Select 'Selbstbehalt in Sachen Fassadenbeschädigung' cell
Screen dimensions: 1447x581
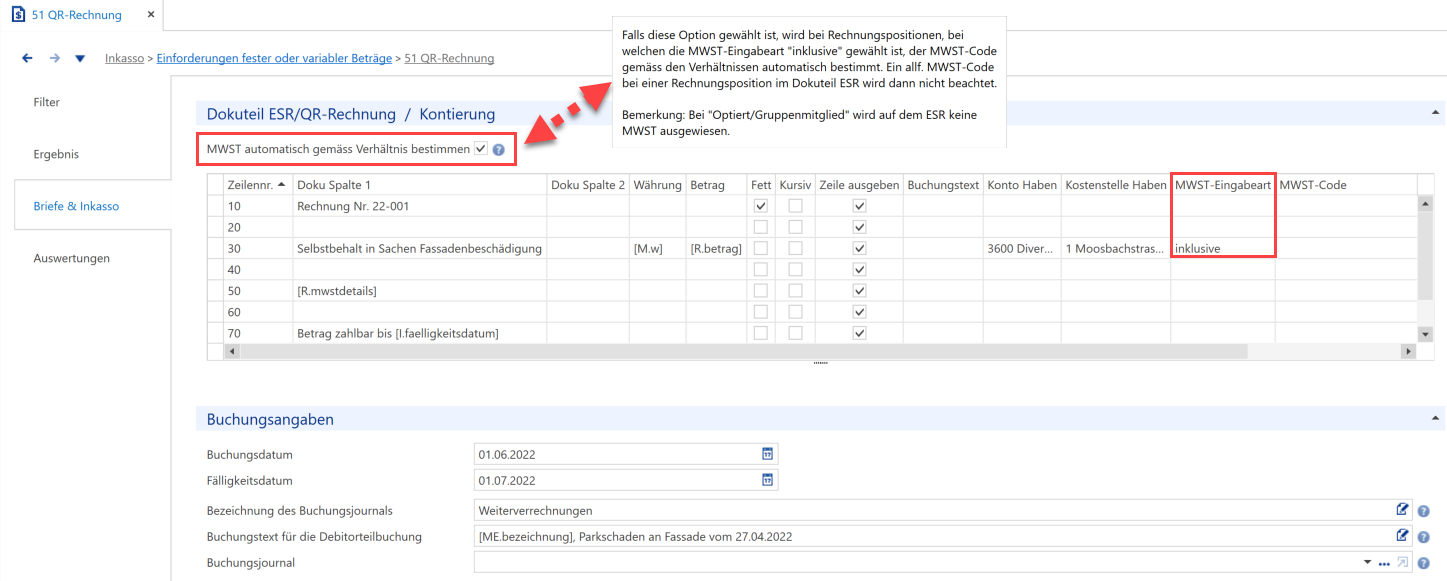[x=420, y=248]
